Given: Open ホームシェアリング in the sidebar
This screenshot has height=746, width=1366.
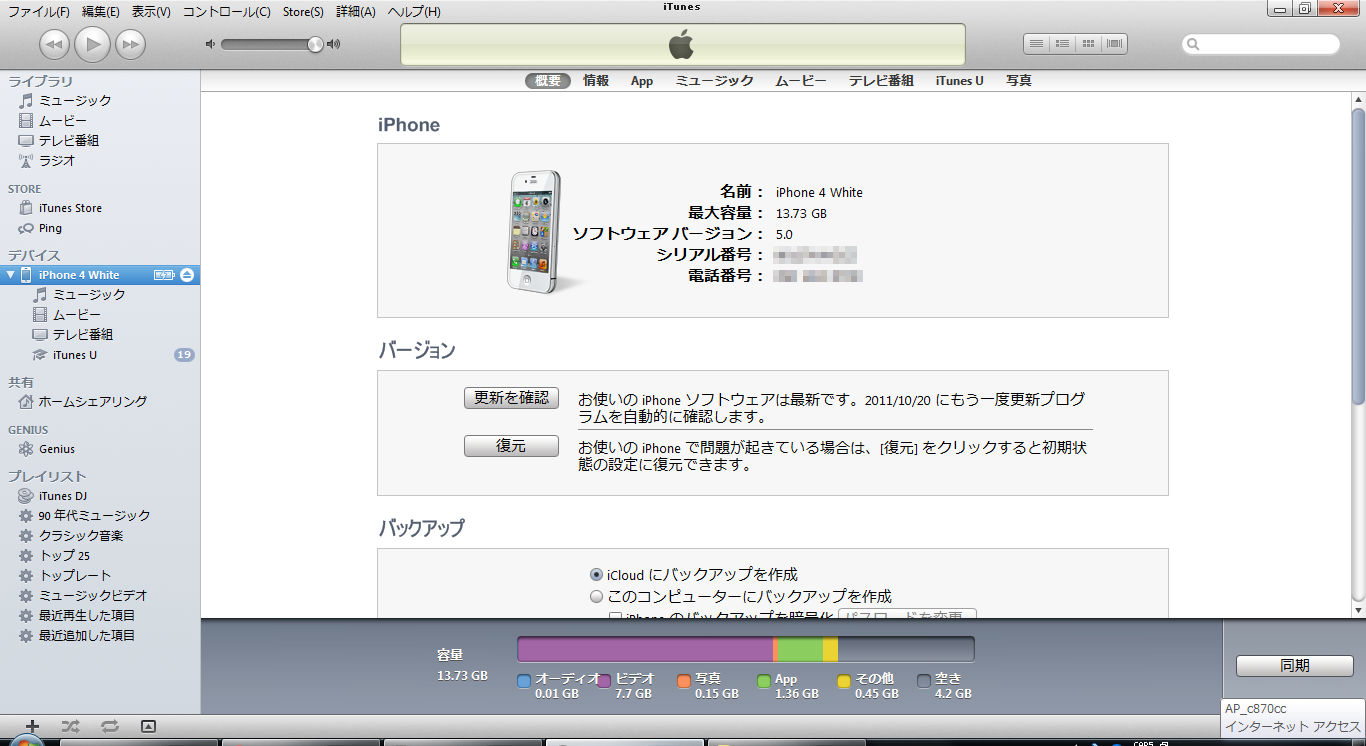Looking at the screenshot, I should (x=92, y=401).
